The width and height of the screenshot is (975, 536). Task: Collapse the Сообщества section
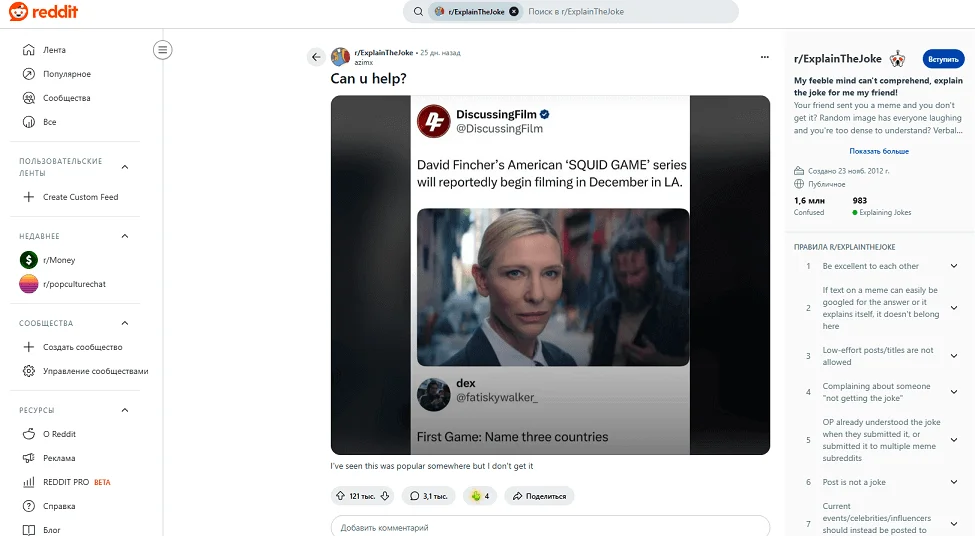tap(125, 323)
